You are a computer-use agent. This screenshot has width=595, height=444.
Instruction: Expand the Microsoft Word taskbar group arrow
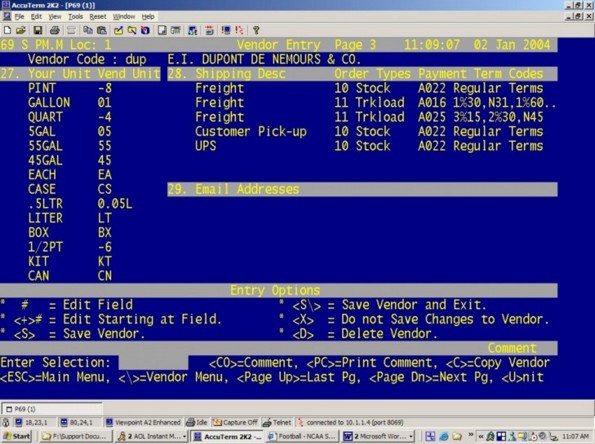[x=411, y=437]
